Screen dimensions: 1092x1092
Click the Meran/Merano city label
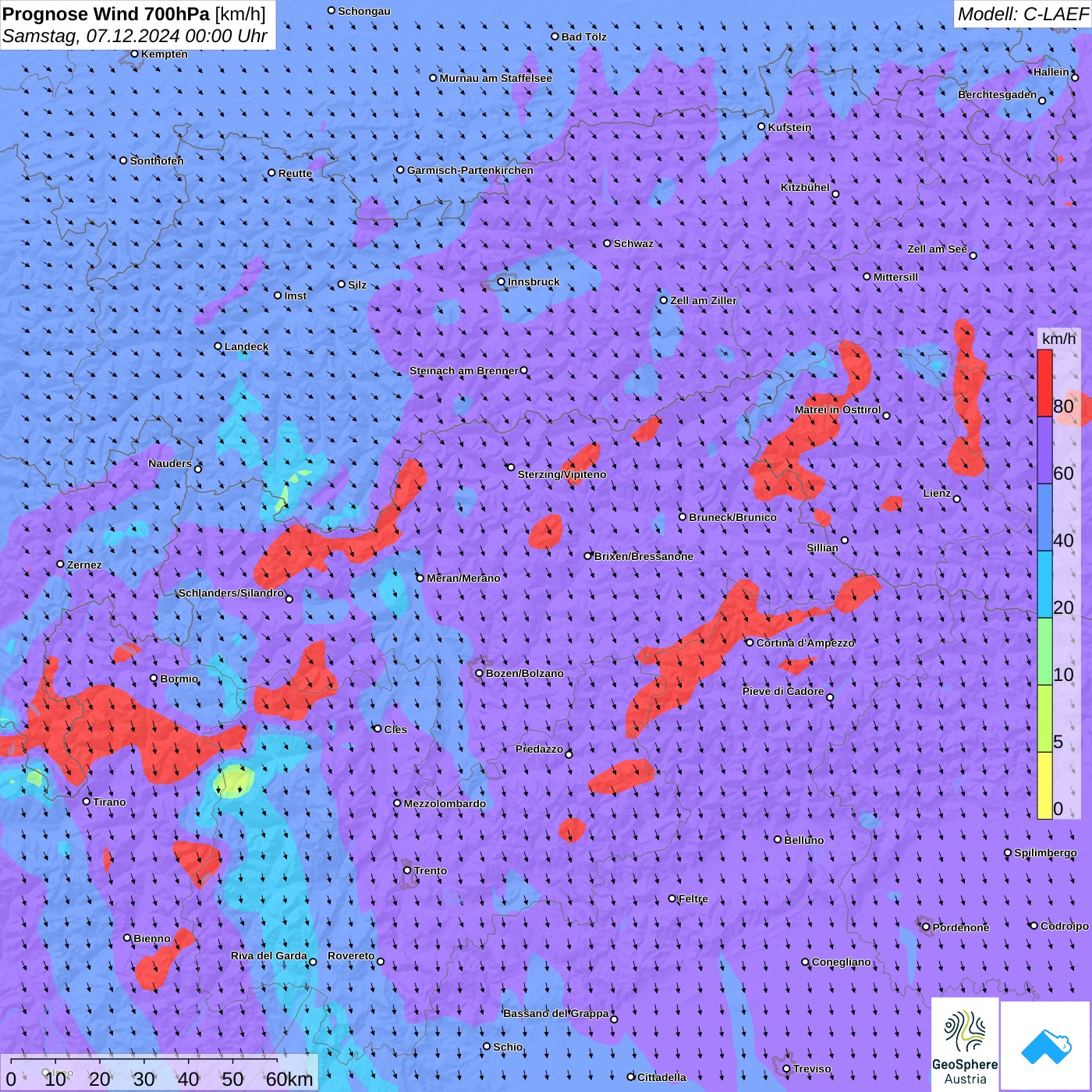point(463,578)
